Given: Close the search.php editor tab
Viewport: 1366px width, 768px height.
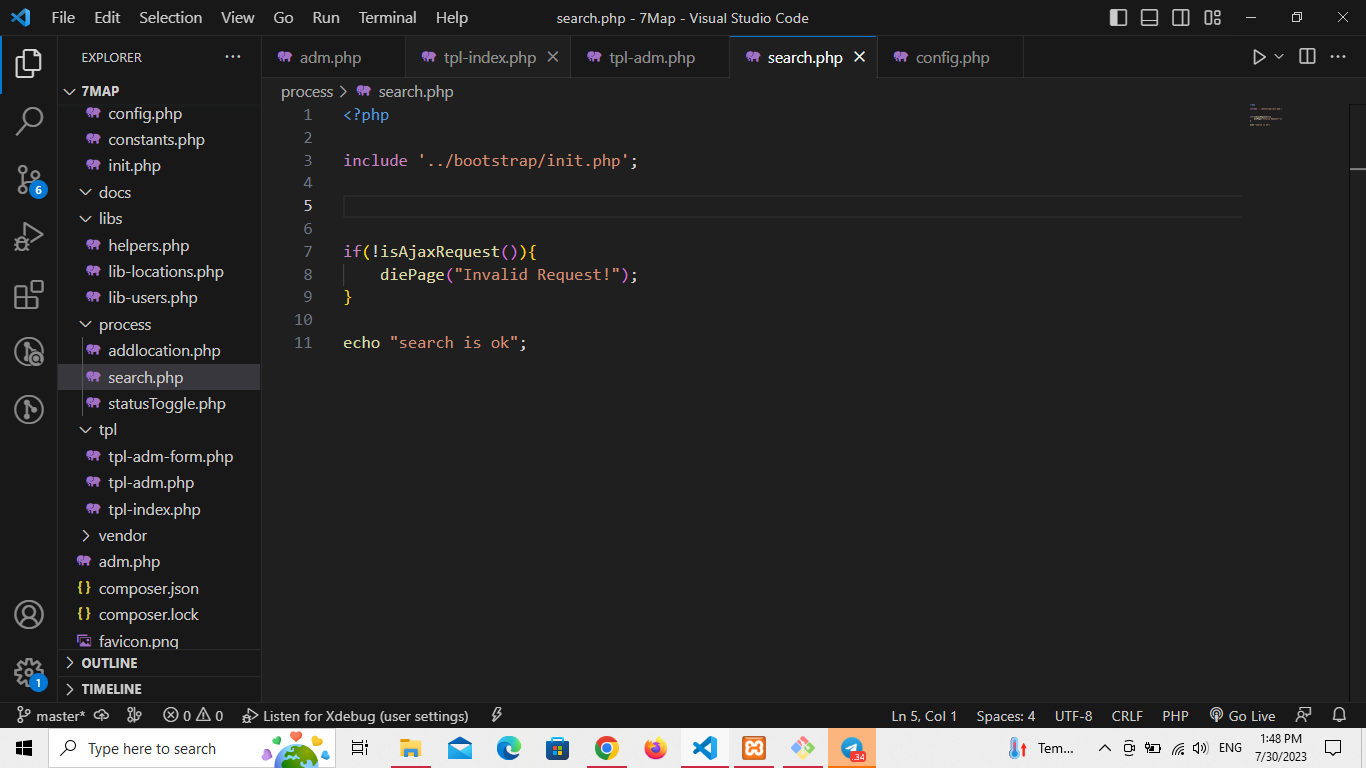Looking at the screenshot, I should [859, 57].
